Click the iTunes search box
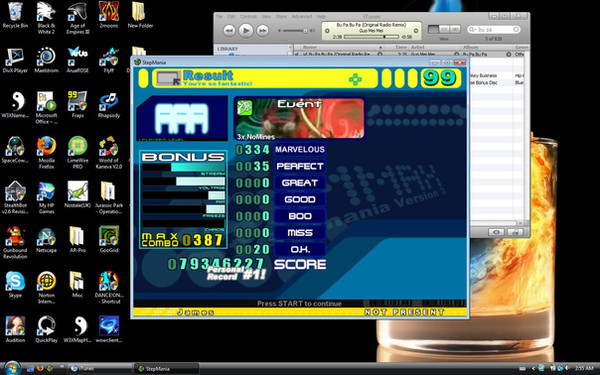600x375 pixels. [x=494, y=29]
